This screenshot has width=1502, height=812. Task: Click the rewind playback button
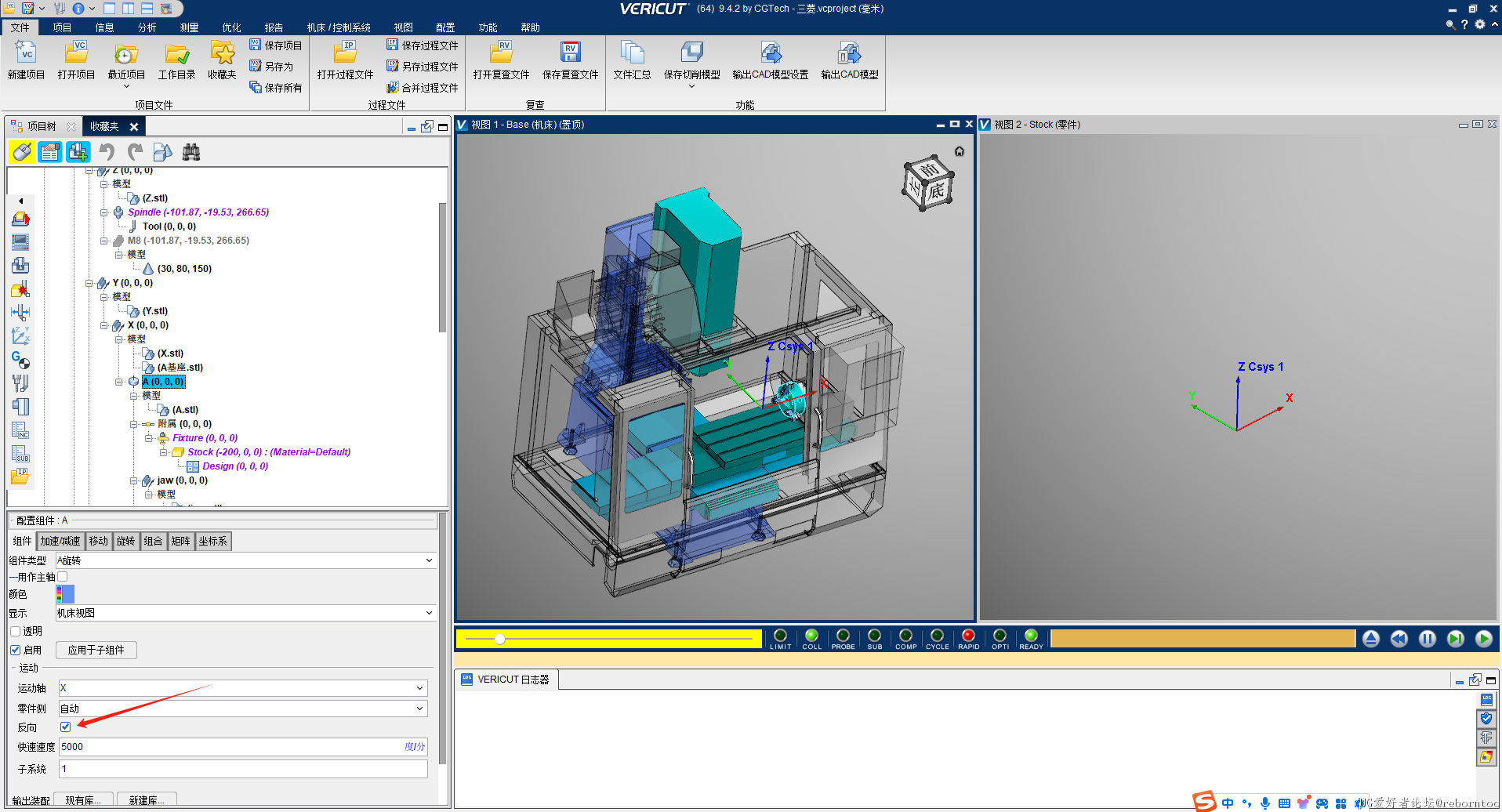1399,639
